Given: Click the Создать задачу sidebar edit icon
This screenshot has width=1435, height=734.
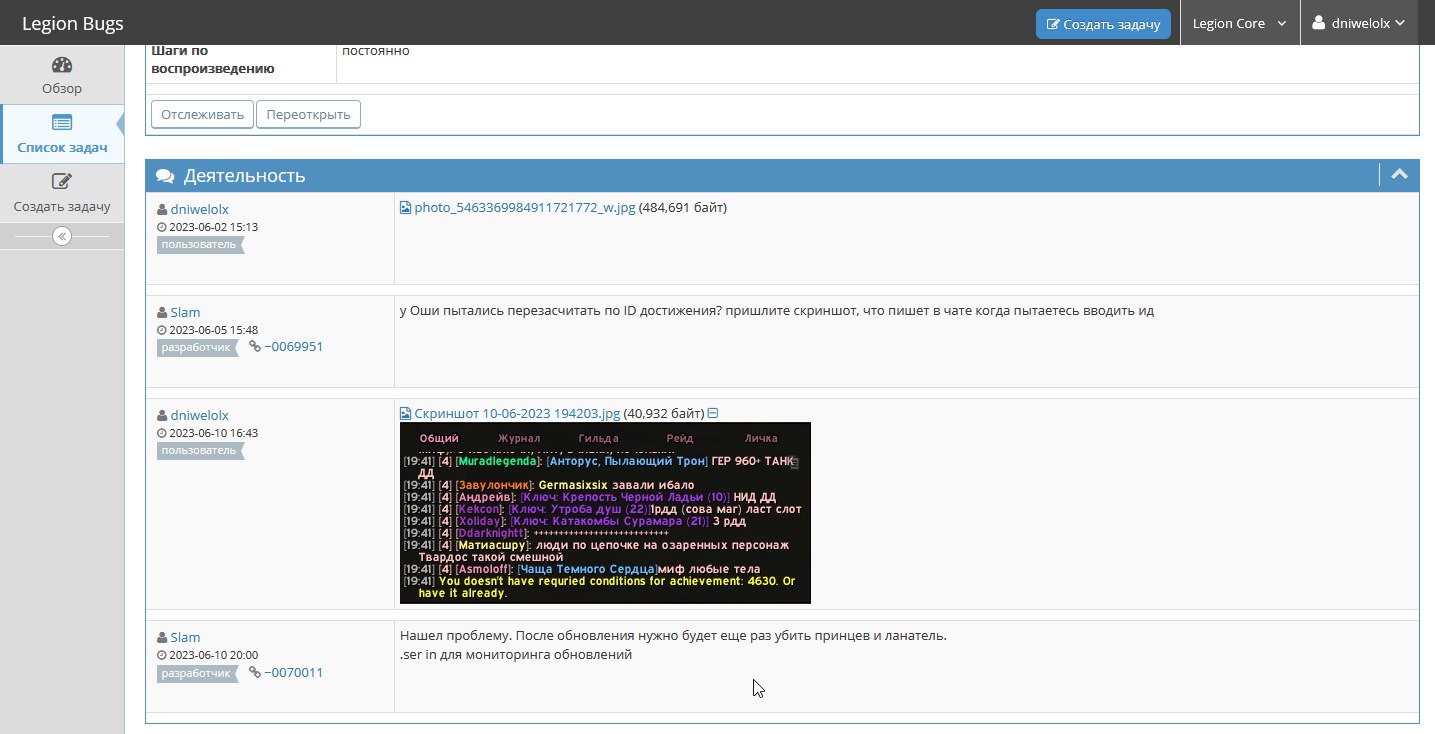Looking at the screenshot, I should pyautogui.click(x=62, y=182).
